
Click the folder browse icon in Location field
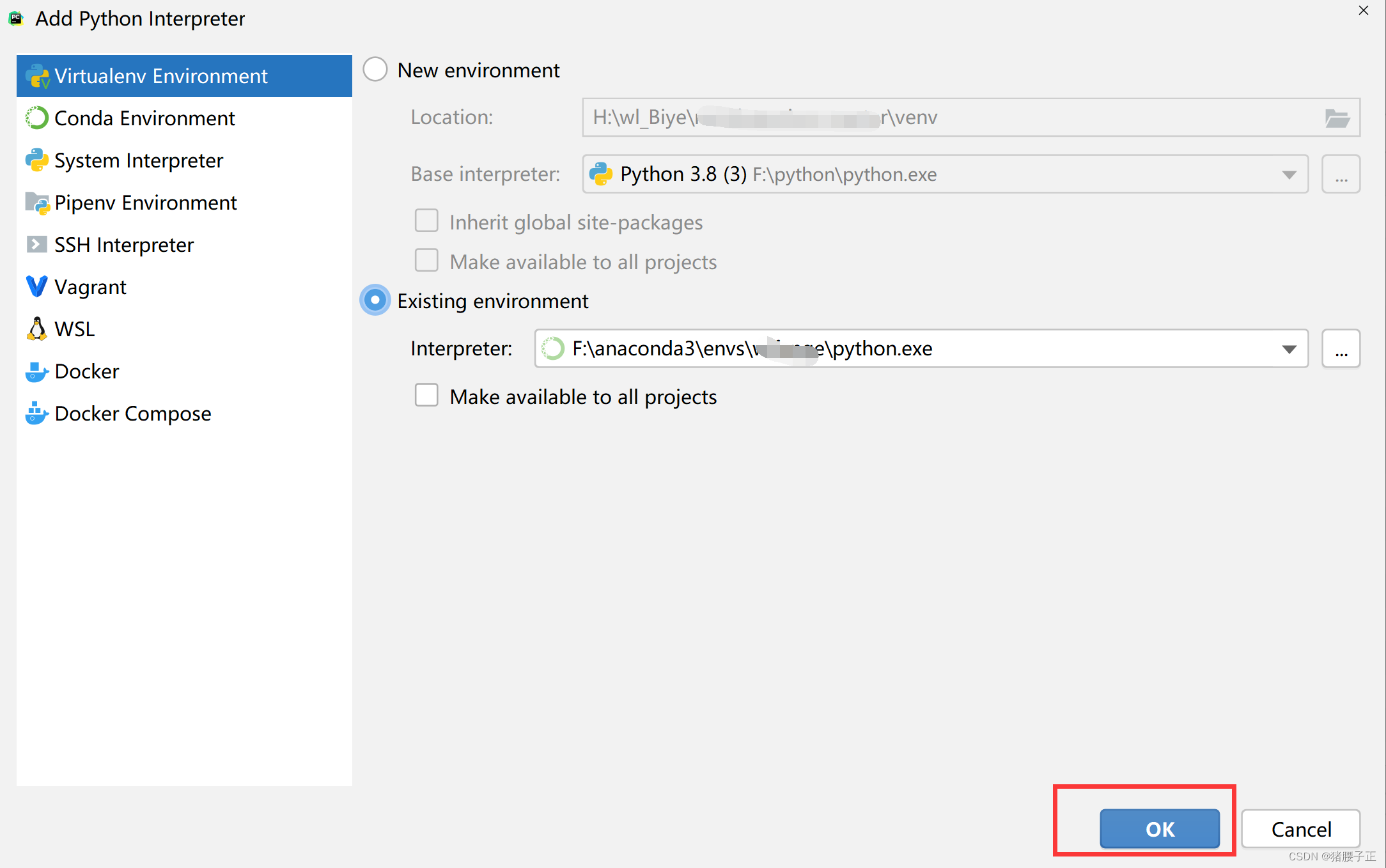point(1337,118)
